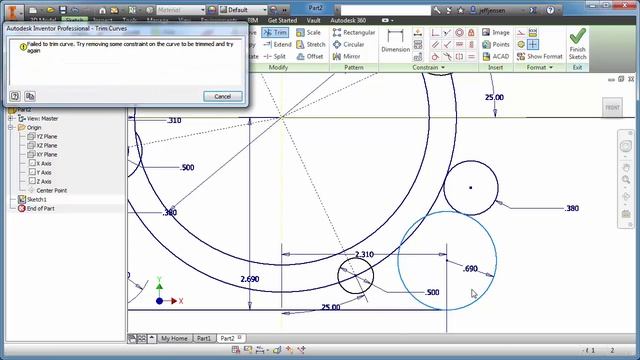640x360 pixels.
Task: Click the .690 radius dimension
Action: click(x=470, y=269)
